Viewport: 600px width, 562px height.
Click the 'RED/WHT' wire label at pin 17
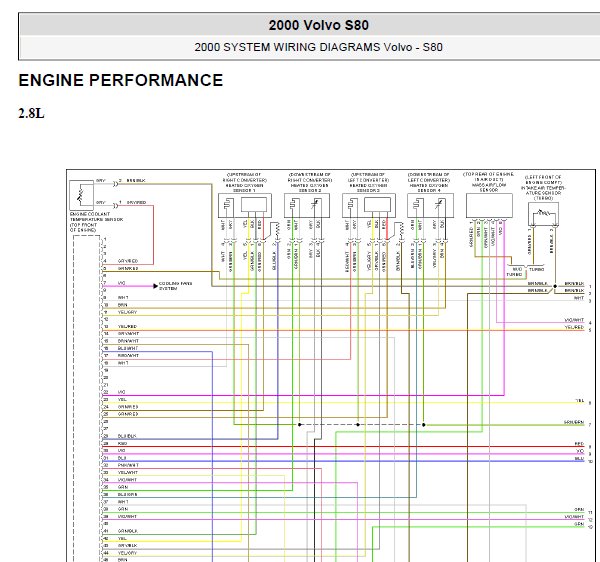pyautogui.click(x=128, y=355)
